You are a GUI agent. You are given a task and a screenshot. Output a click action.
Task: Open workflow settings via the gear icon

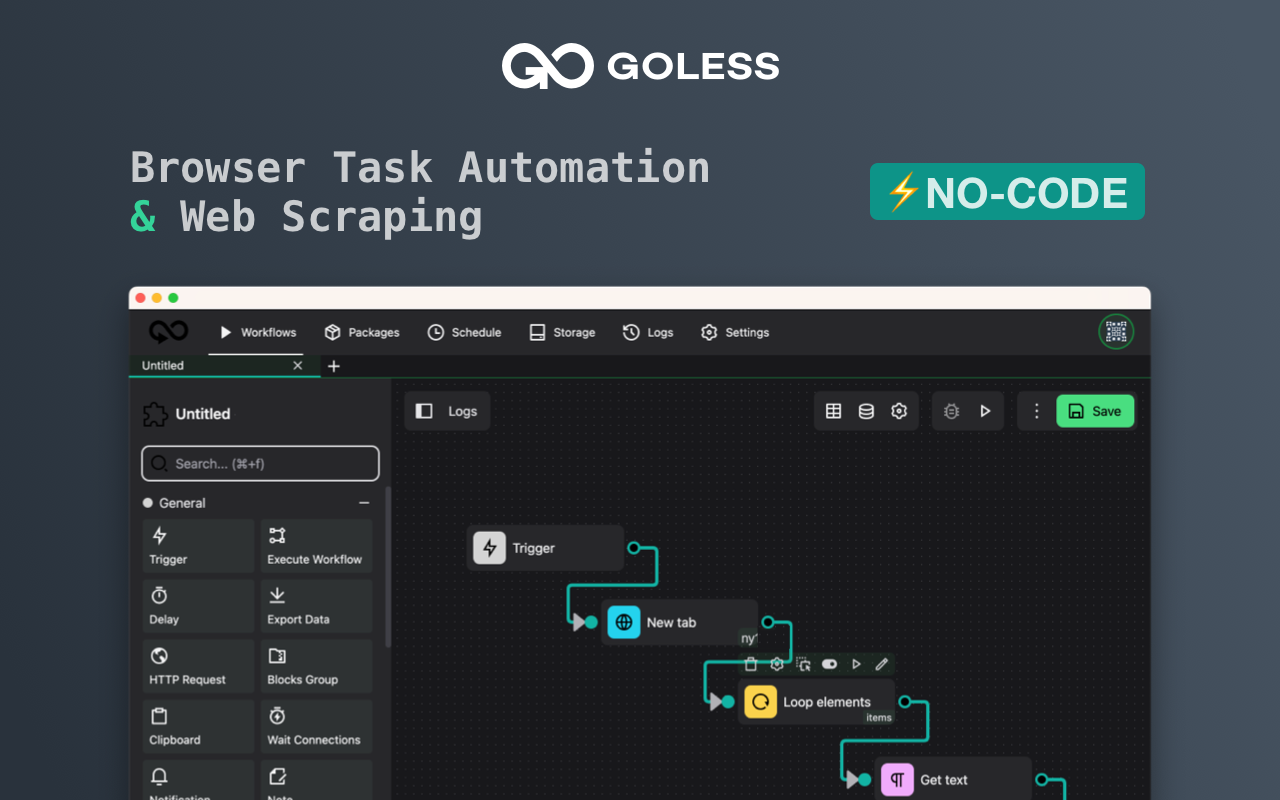[897, 410]
